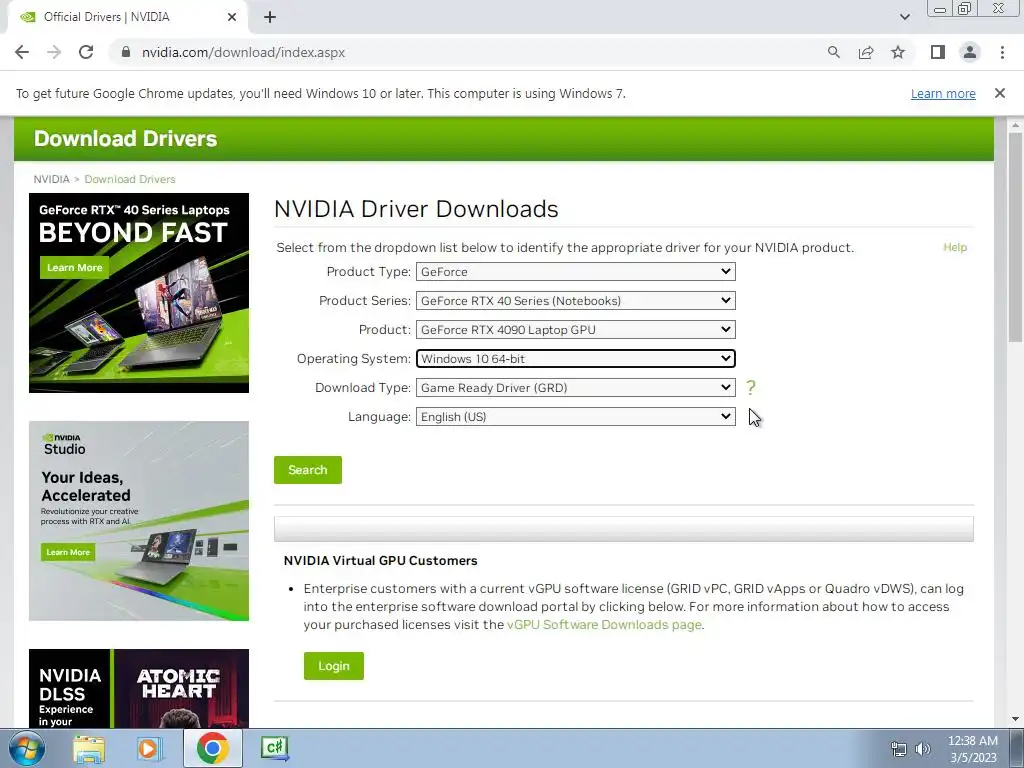Click the volume speaker tray icon

923,749
